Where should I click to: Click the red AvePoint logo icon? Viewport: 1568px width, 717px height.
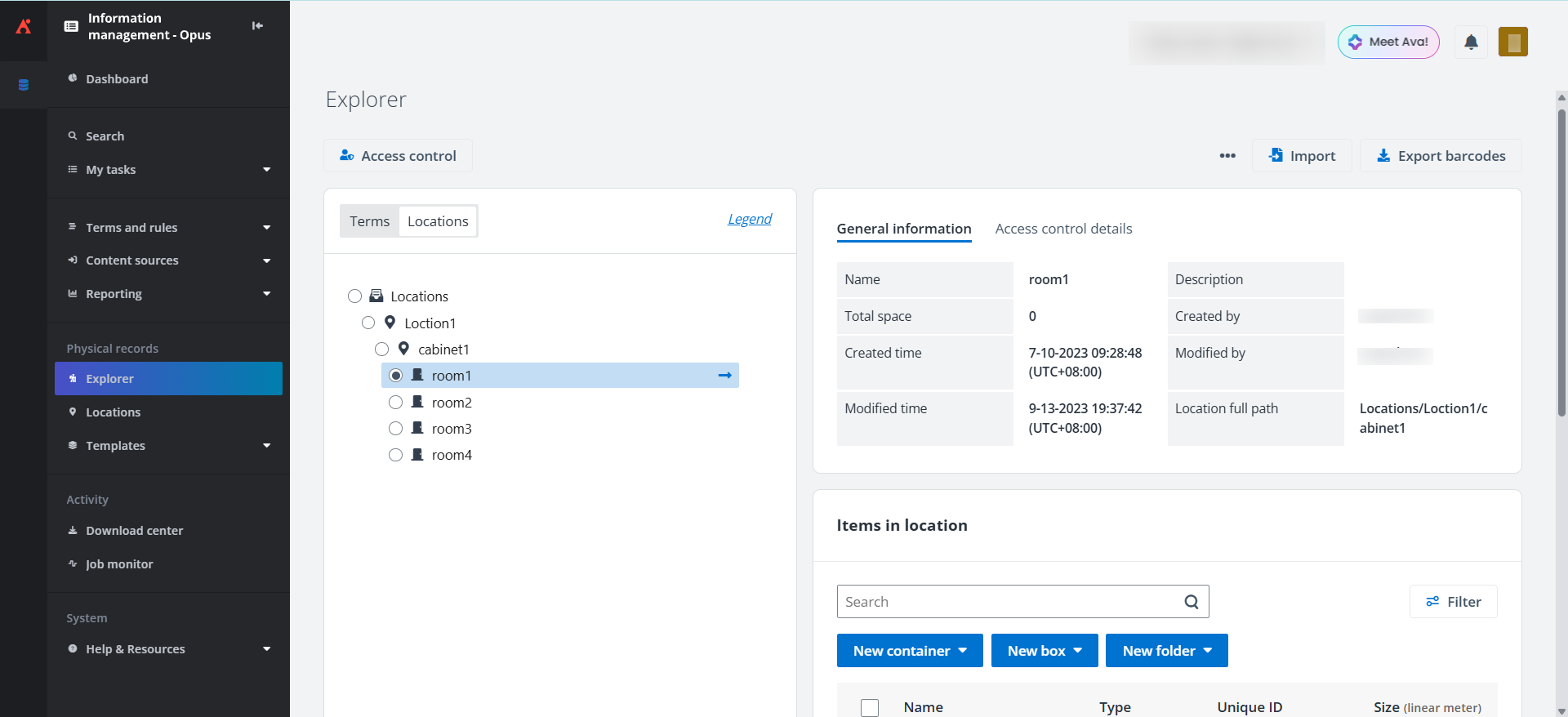24,26
